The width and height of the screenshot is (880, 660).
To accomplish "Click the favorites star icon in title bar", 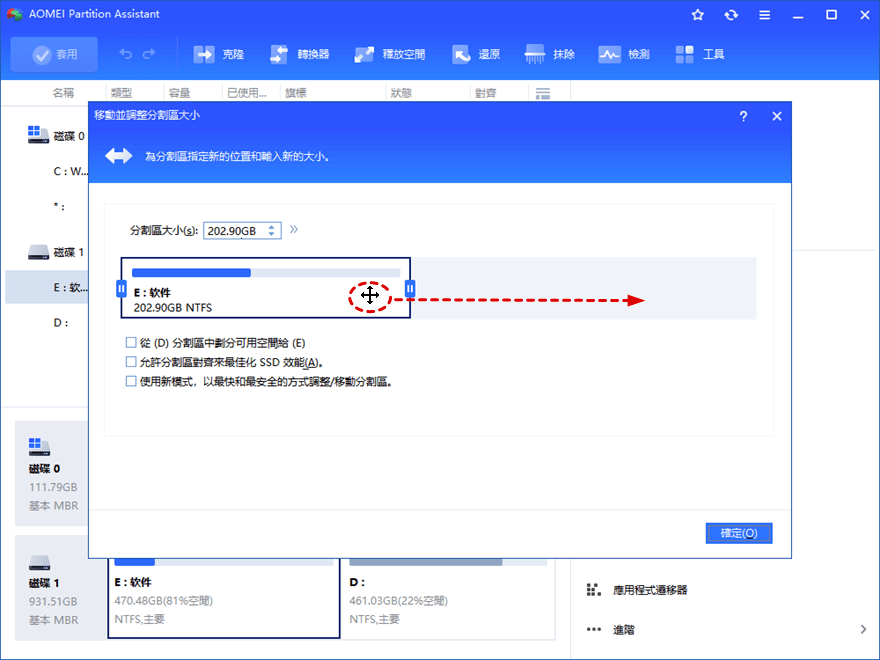I will (x=698, y=15).
